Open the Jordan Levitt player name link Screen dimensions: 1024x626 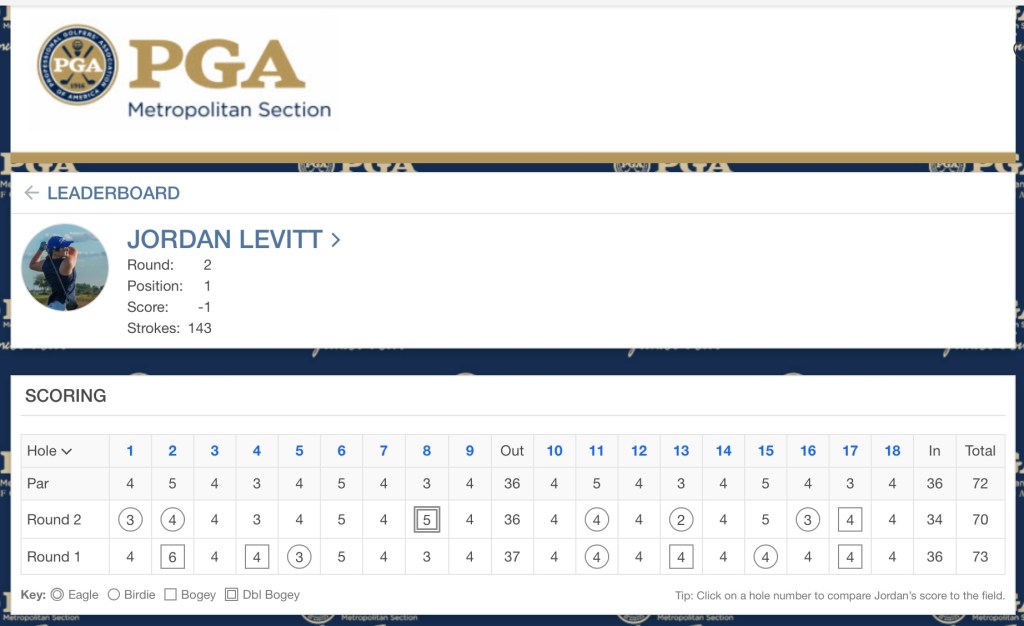(x=224, y=240)
